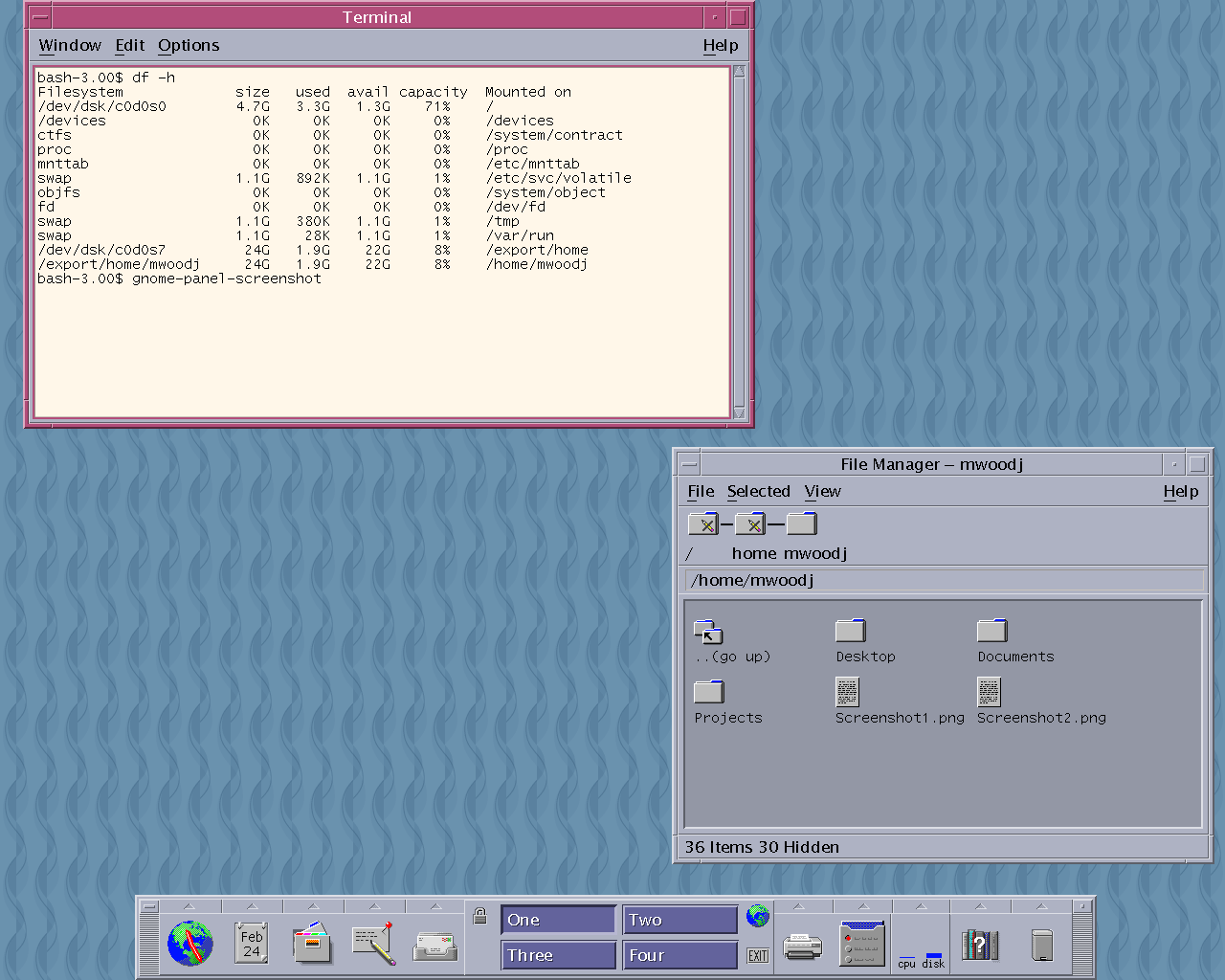Screen dimensions: 1225x980
Task: Switch to workspace Two
Action: pyautogui.click(x=679, y=920)
